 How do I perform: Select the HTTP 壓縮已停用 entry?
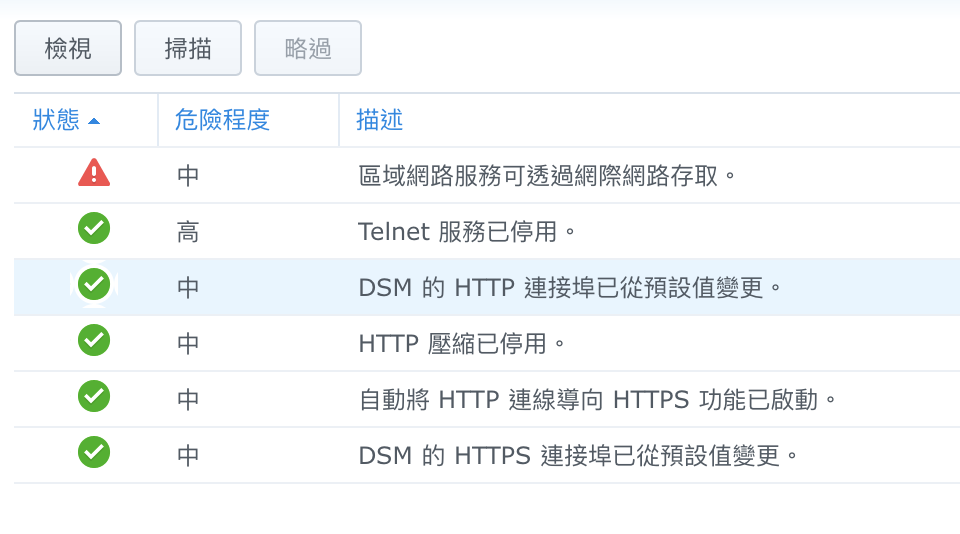[462, 344]
